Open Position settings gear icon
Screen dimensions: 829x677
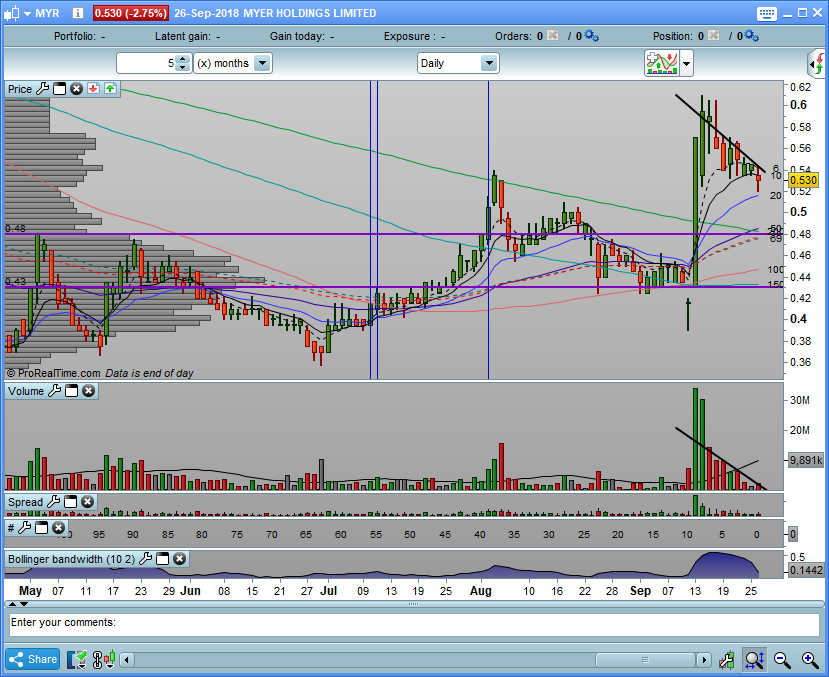click(751, 35)
